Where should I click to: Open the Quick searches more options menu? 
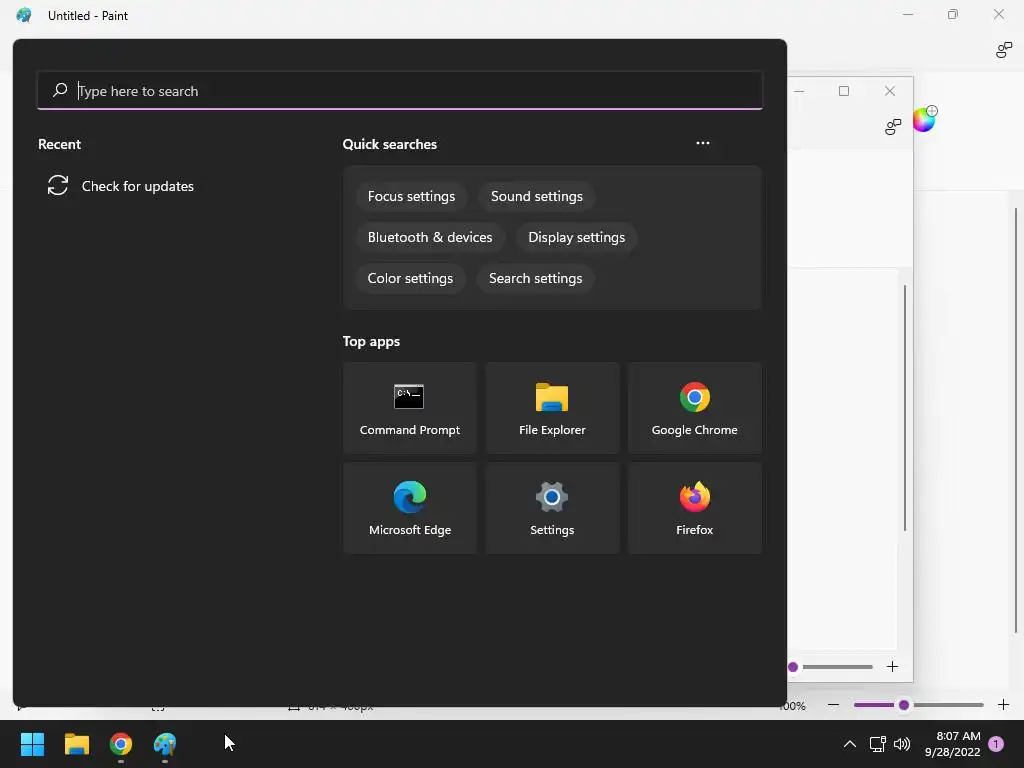[703, 143]
